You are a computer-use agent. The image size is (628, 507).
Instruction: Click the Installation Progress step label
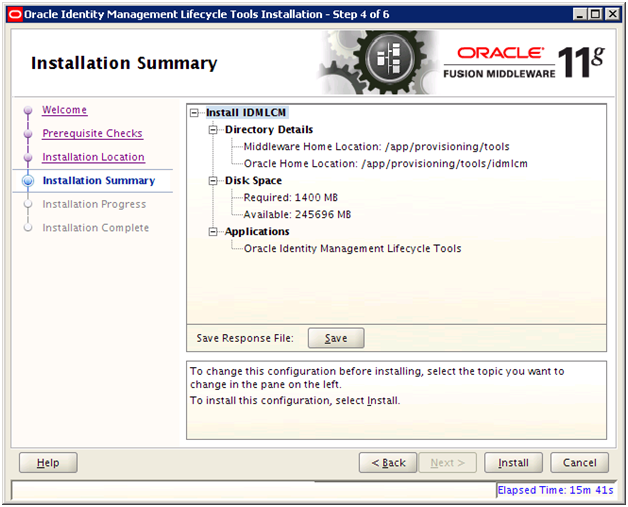(94, 204)
